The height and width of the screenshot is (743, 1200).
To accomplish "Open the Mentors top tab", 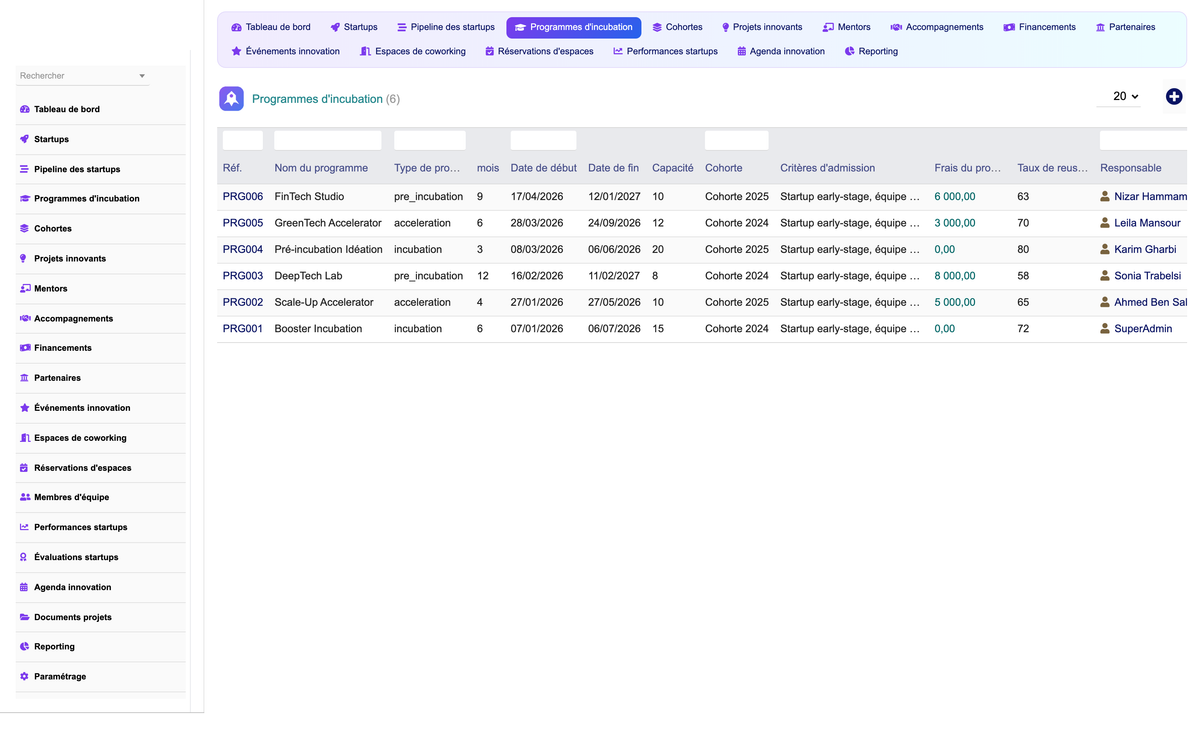I will click(847, 27).
